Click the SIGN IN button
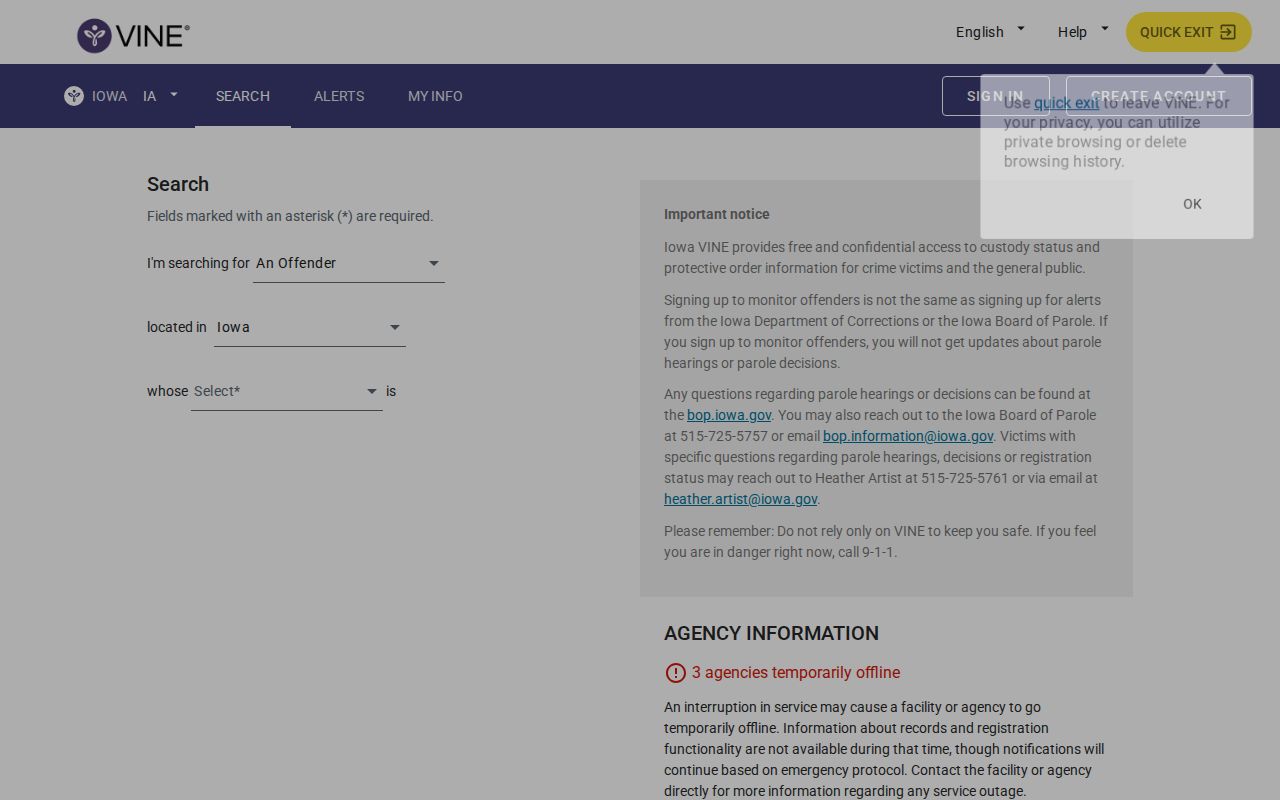 pyautogui.click(x=995, y=96)
